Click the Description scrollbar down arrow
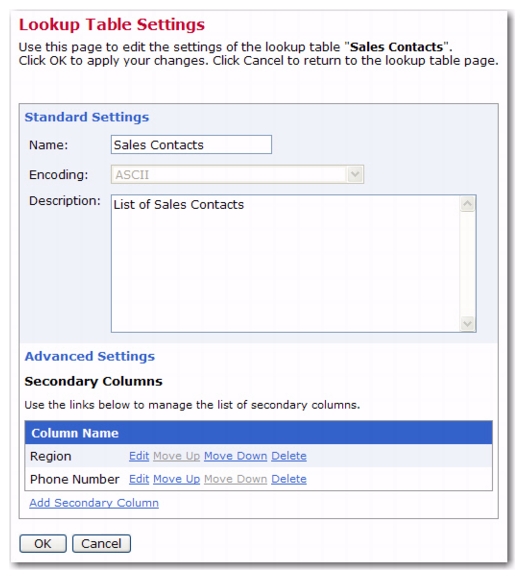 tap(467, 324)
